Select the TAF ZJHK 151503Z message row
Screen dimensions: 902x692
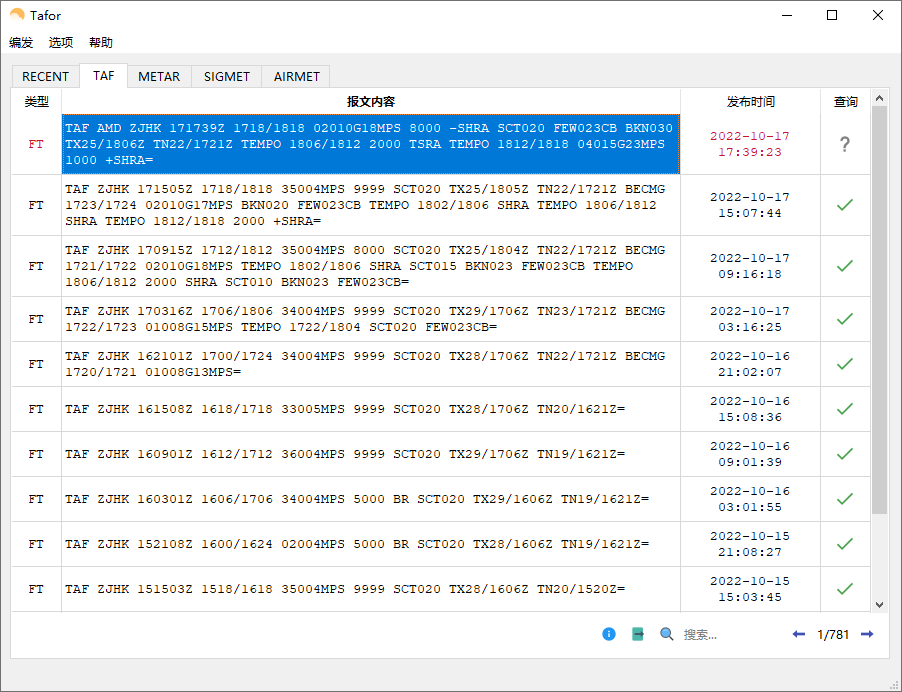(370, 588)
